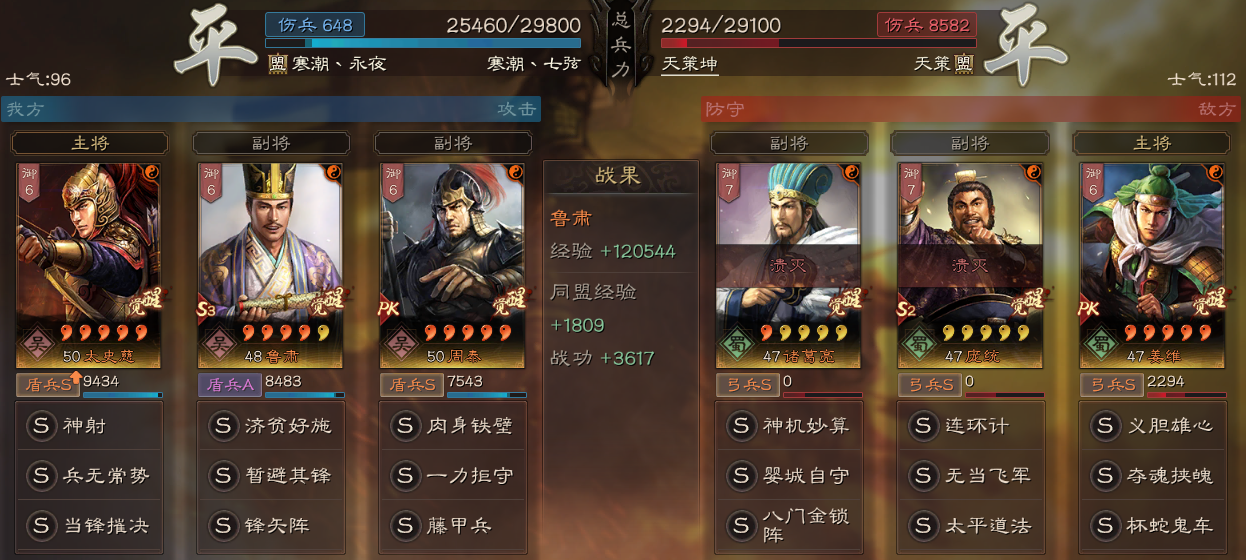Open the 义胆雄心 skill S icon
Viewport: 1246px width, 560px height.
pos(1105,426)
